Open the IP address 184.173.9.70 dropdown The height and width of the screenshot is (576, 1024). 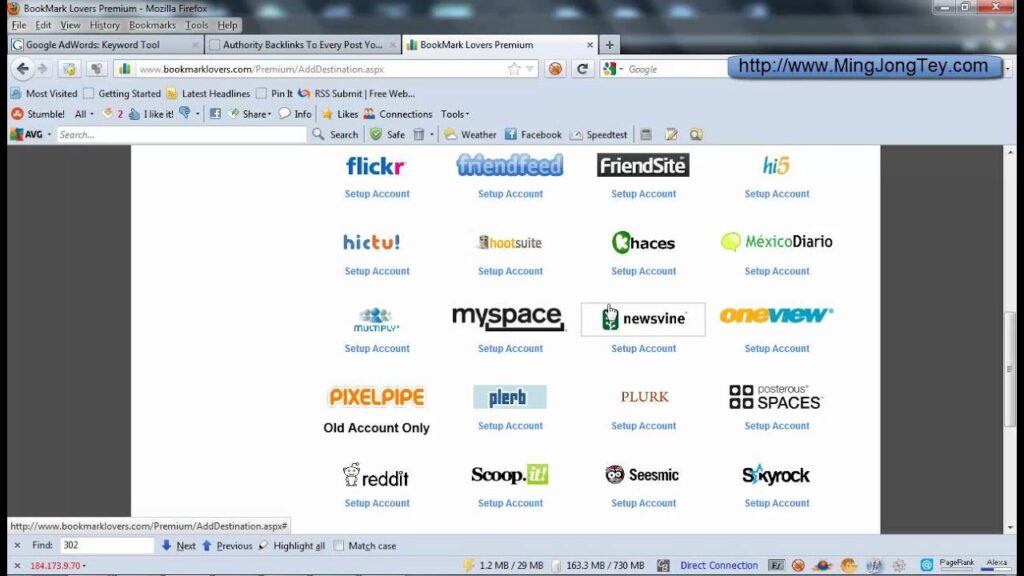point(57,566)
